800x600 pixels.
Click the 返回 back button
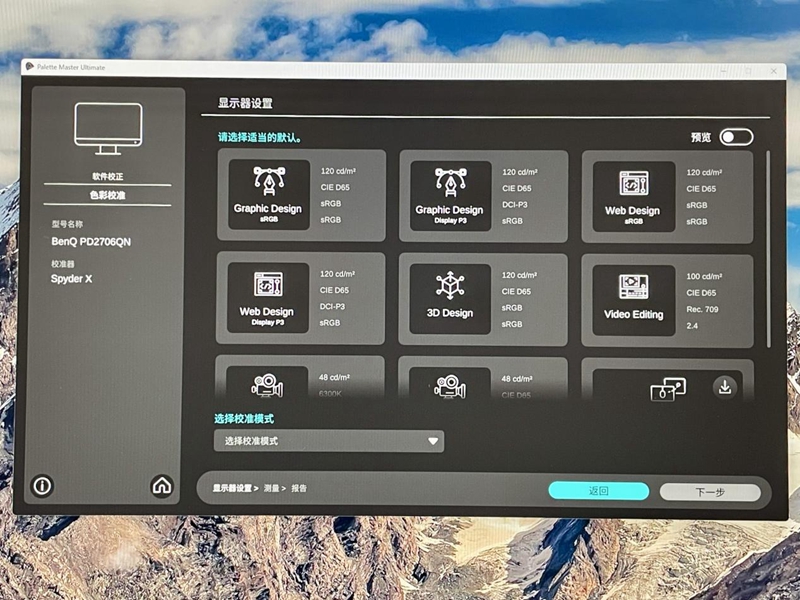point(598,491)
